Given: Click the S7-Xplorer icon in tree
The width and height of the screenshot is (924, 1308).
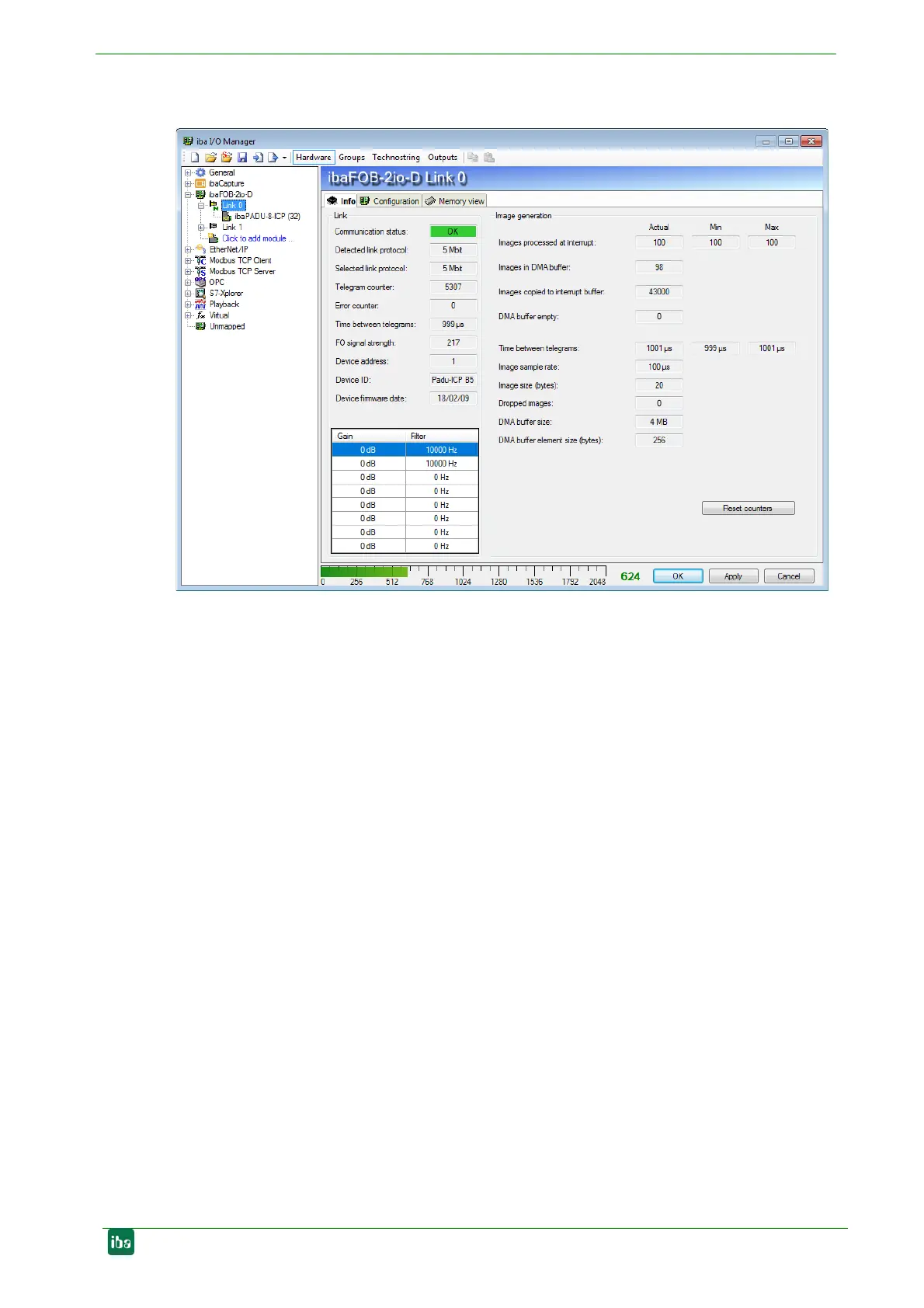Looking at the screenshot, I should click(x=200, y=293).
